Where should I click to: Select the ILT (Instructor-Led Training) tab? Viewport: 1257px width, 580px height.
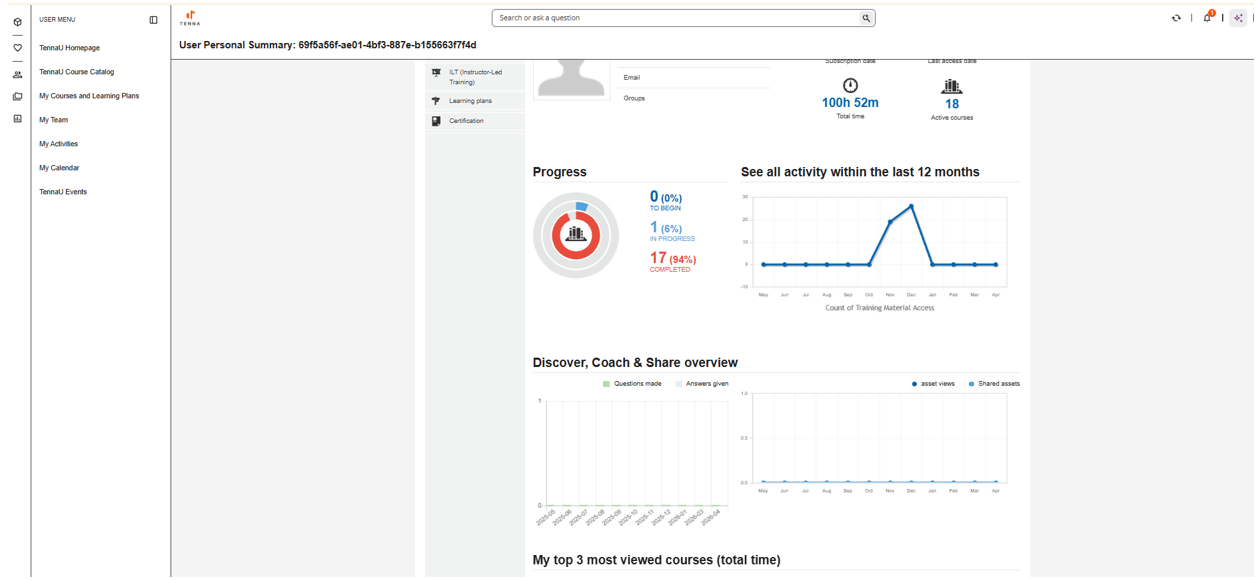[475, 77]
